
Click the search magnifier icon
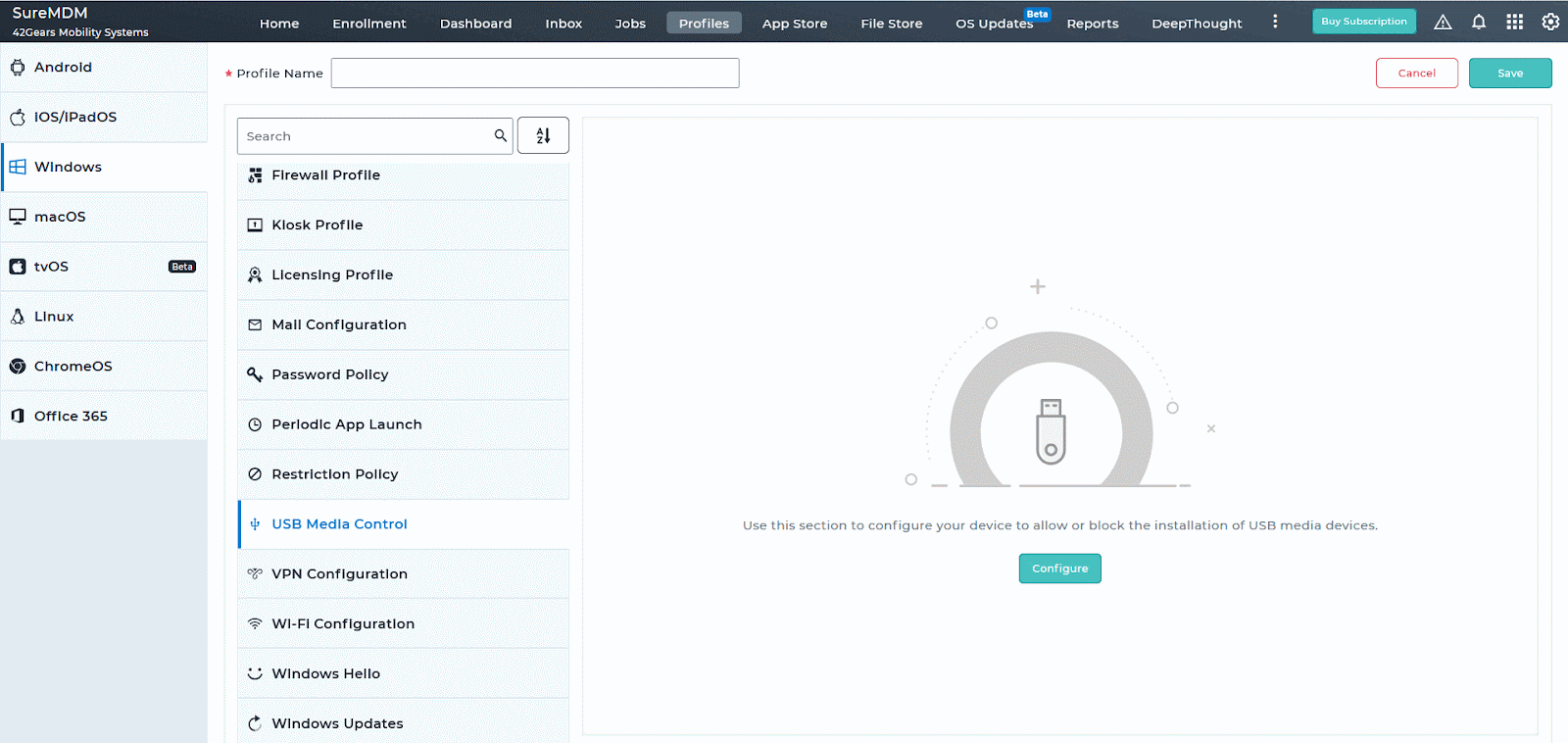point(501,136)
